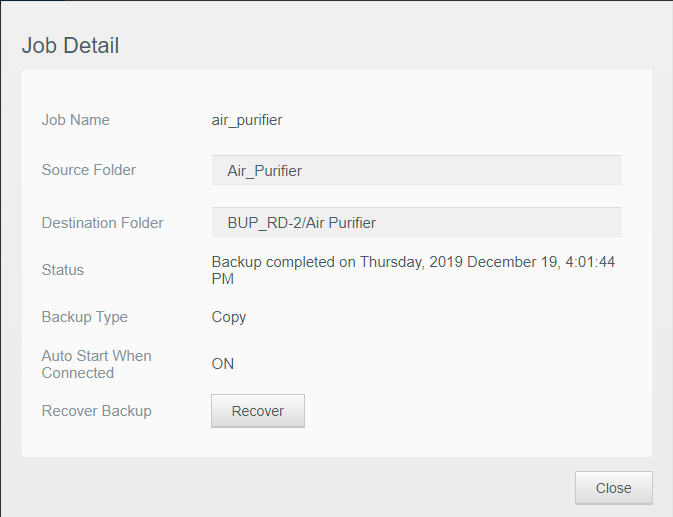Close the Job Detail dialog
The image size is (673, 517).
click(x=613, y=488)
